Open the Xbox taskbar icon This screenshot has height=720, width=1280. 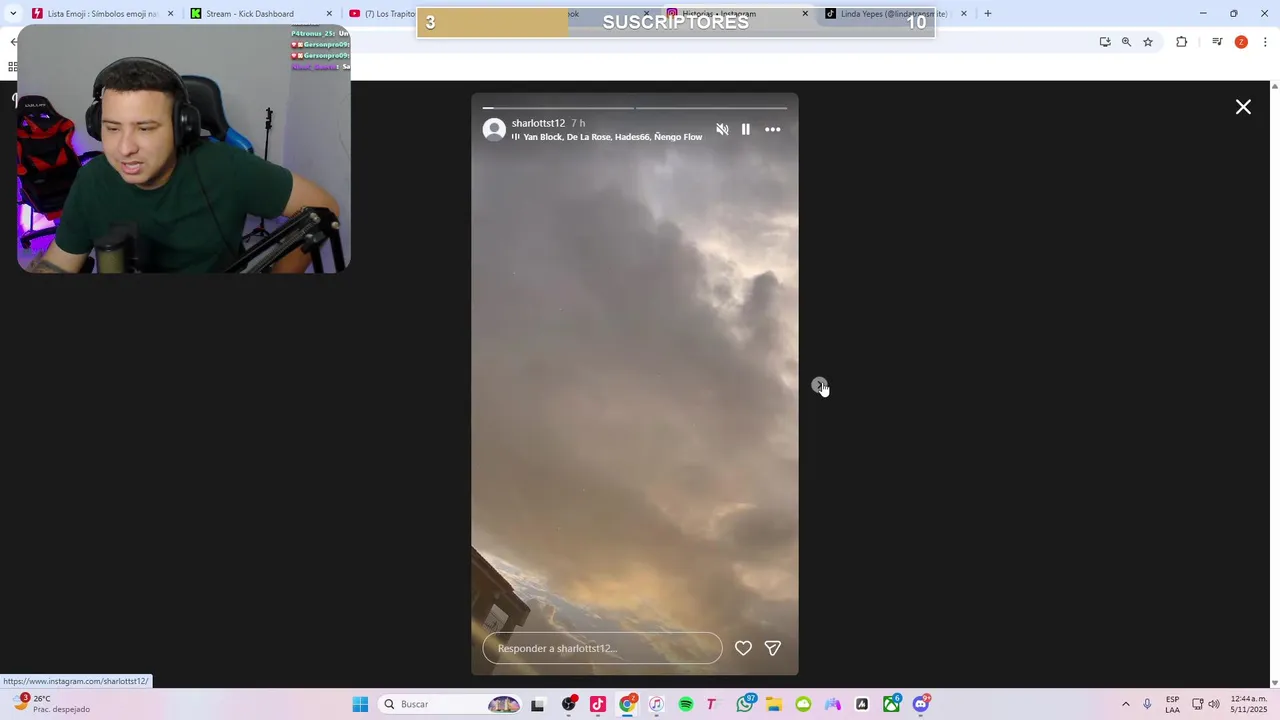tap(891, 704)
